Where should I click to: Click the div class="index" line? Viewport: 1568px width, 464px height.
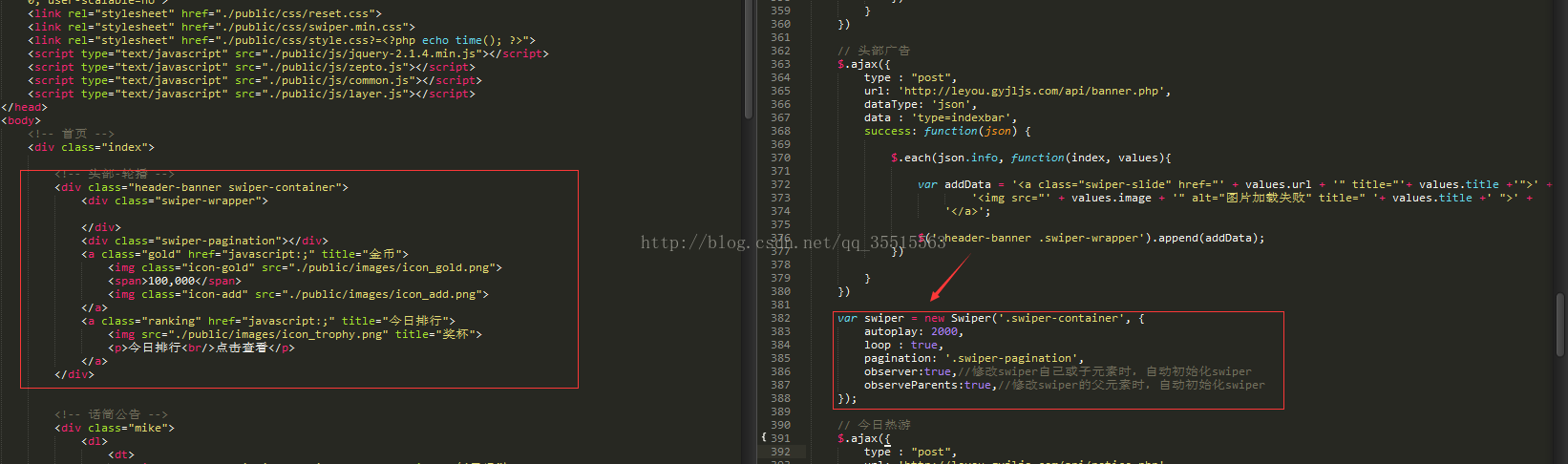92,147
